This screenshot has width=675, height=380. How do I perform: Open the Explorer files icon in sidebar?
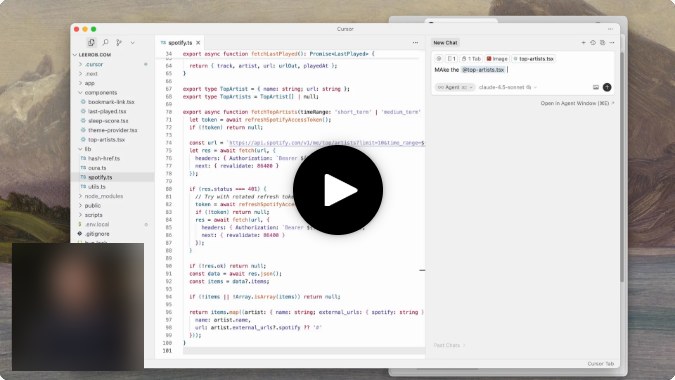[x=91, y=43]
